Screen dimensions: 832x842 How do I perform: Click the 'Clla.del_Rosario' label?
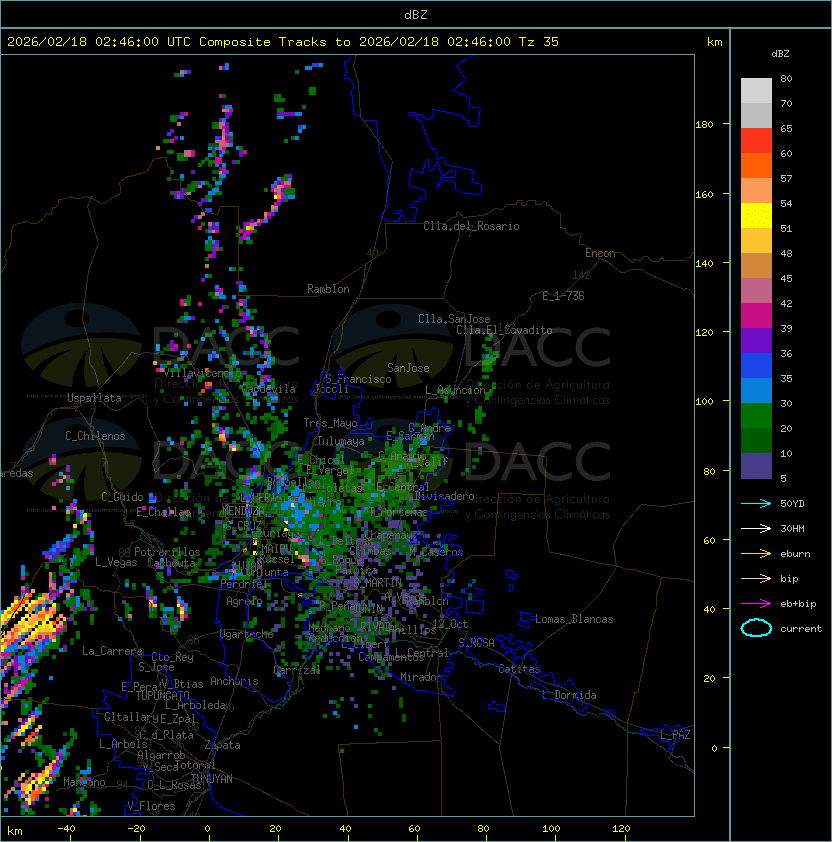471,226
